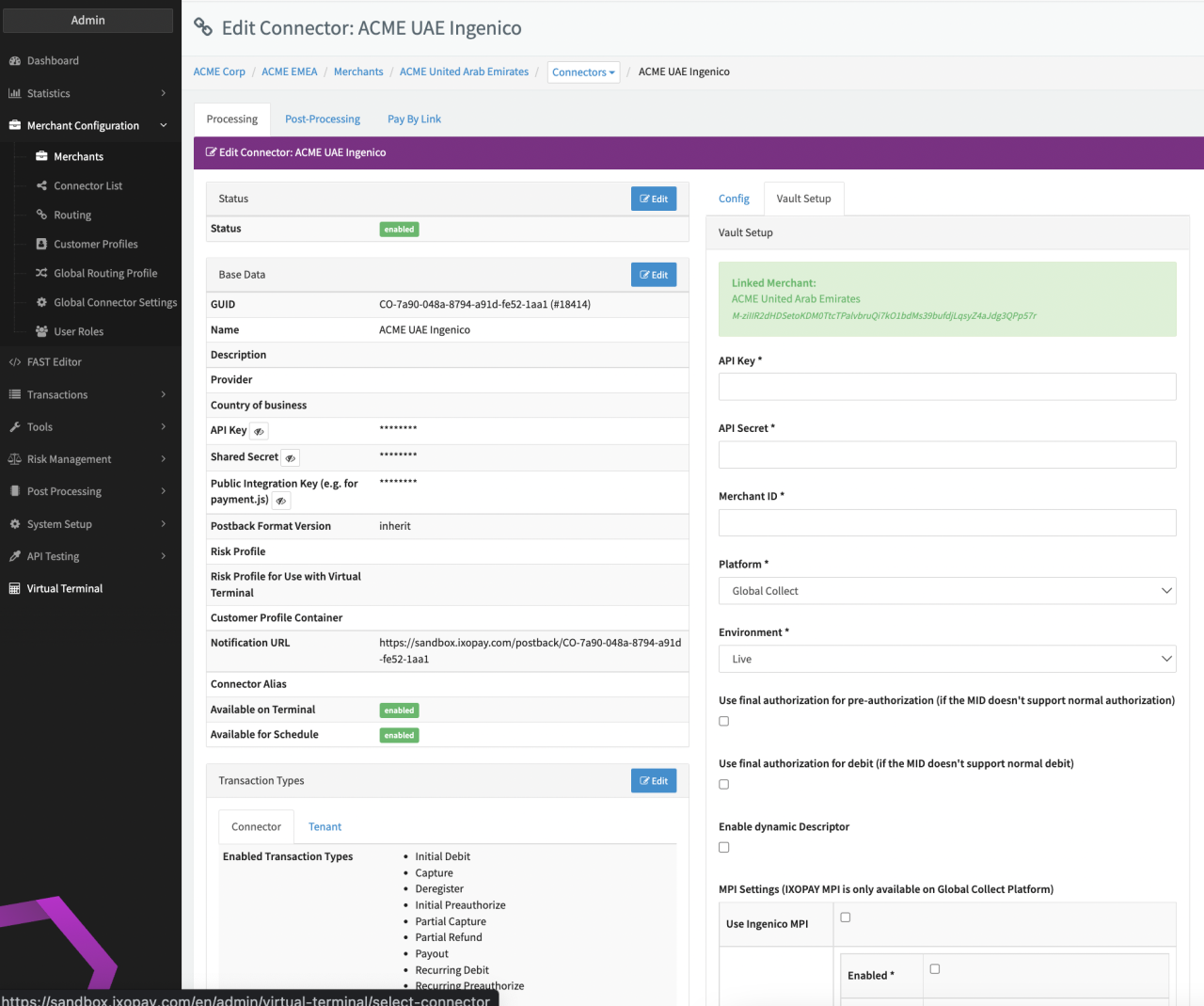Enable dynamic Descriptor checkbox
The image size is (1204, 1006).
click(x=724, y=847)
